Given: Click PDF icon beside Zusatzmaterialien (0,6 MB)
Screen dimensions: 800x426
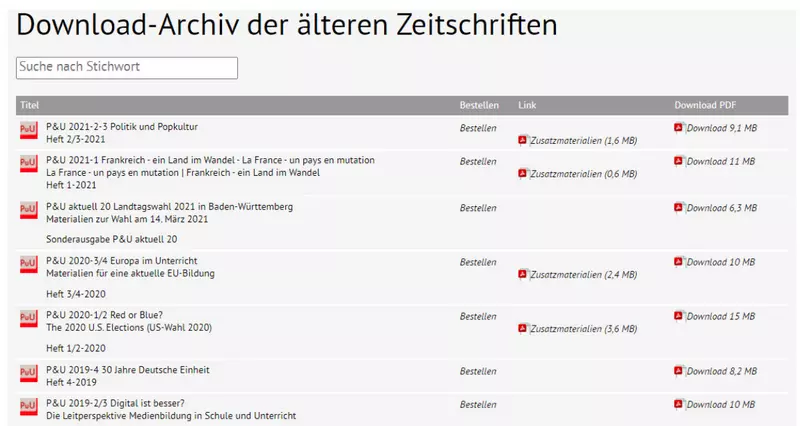Looking at the screenshot, I should click(x=522, y=173).
